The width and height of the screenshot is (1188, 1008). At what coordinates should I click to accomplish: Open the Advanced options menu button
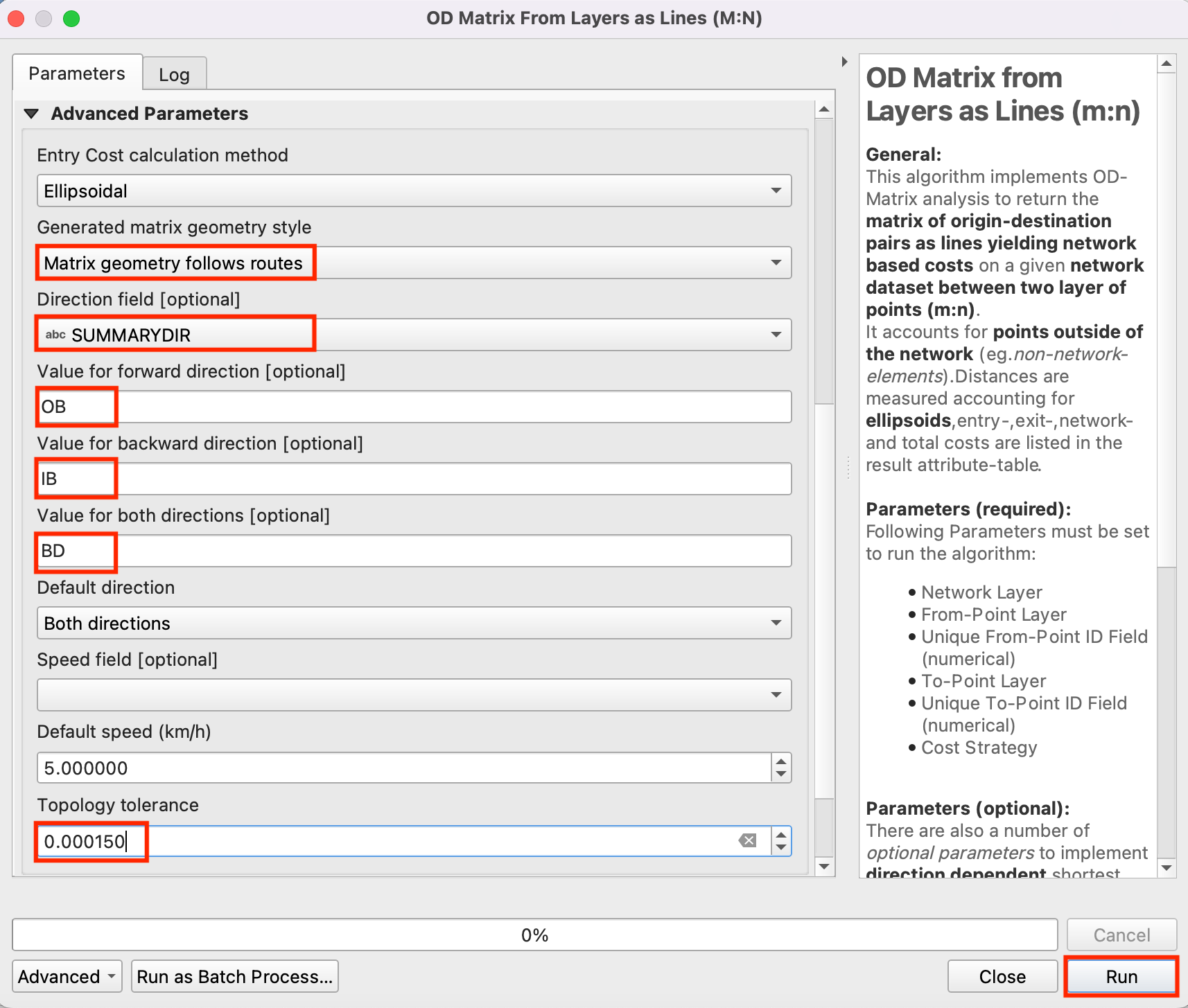67,977
